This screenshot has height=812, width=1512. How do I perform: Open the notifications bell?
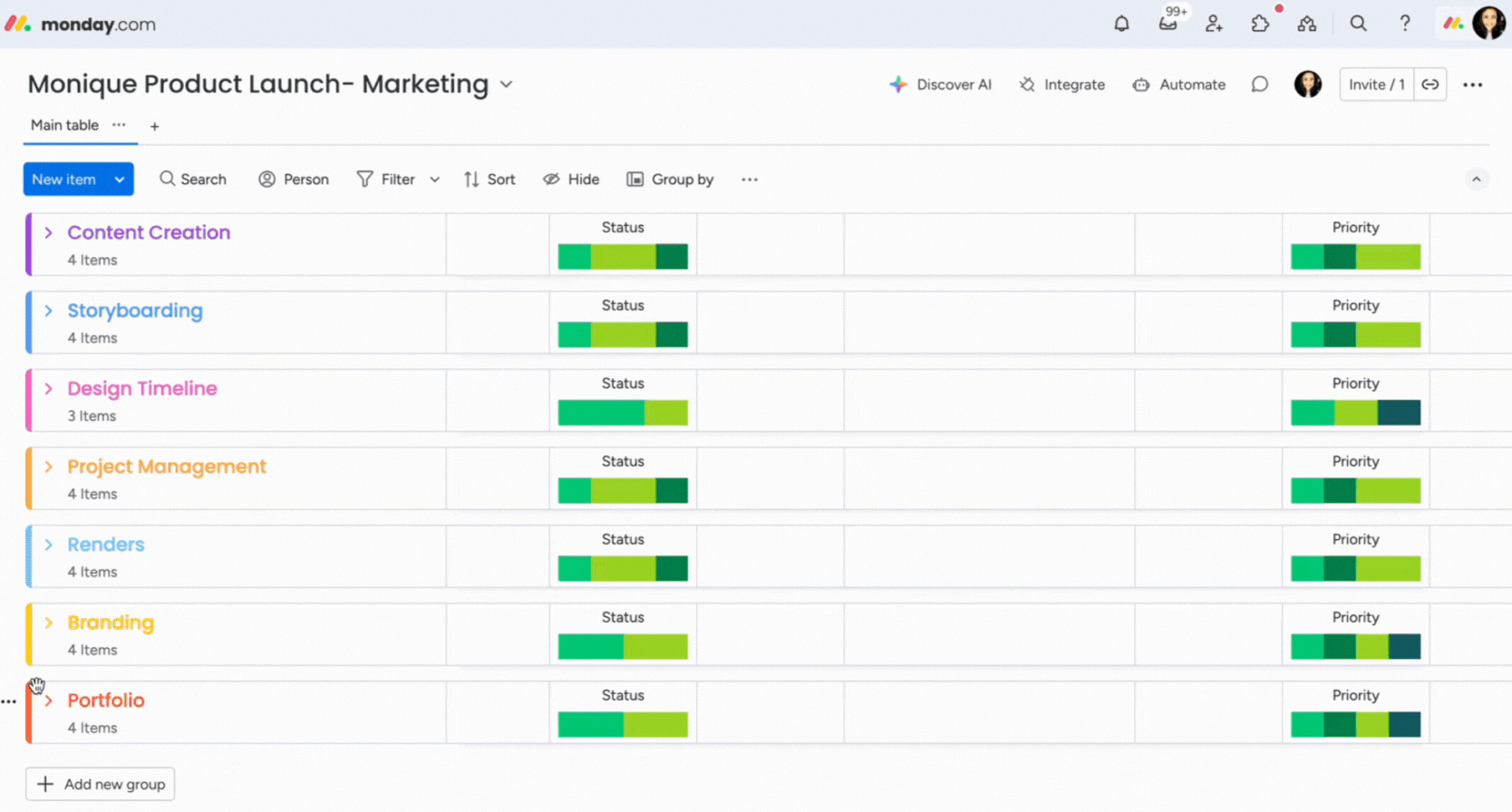(1121, 24)
